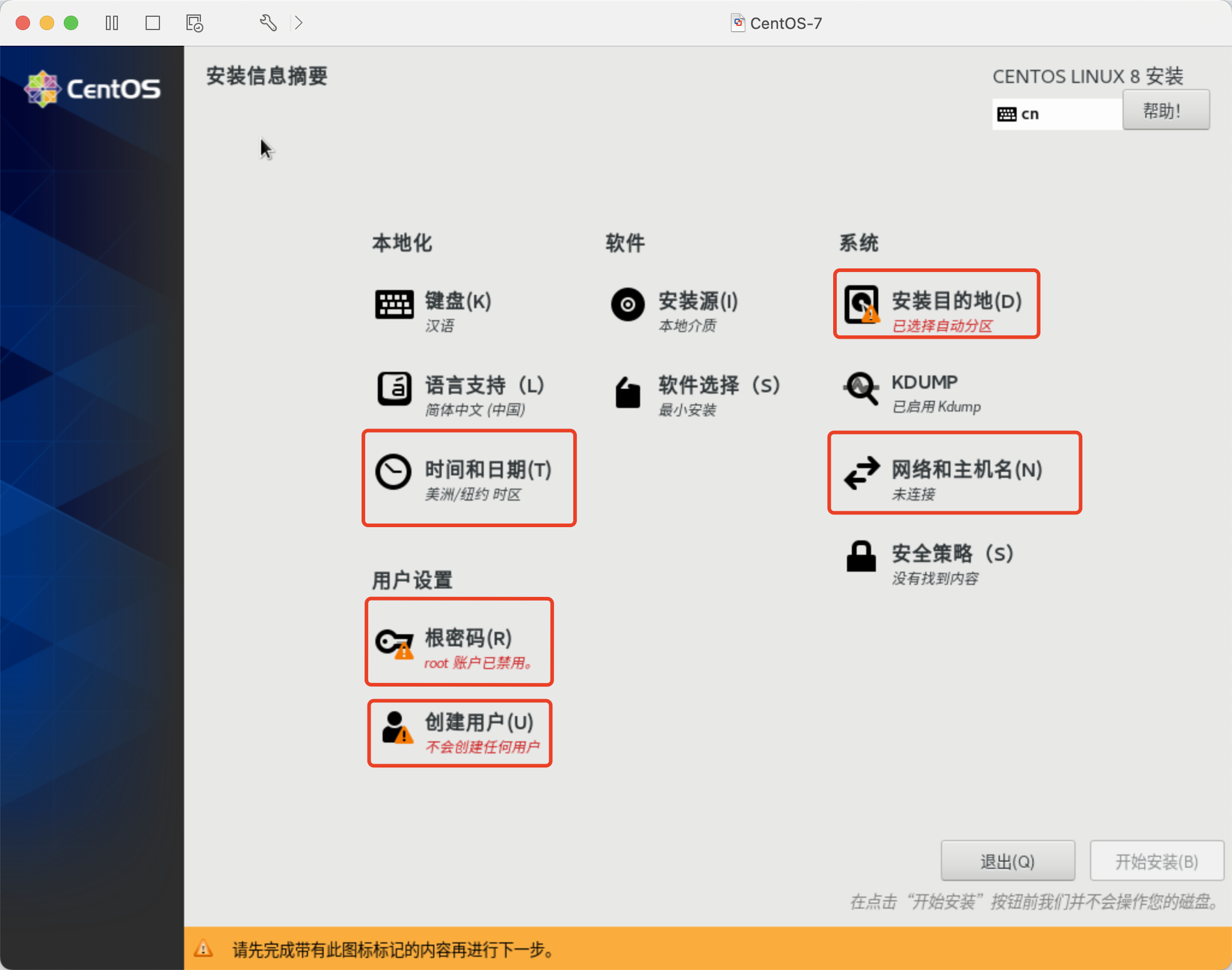The width and height of the screenshot is (1232, 970).
Task: Open 根密码(R) settings label
Action: 469,638
